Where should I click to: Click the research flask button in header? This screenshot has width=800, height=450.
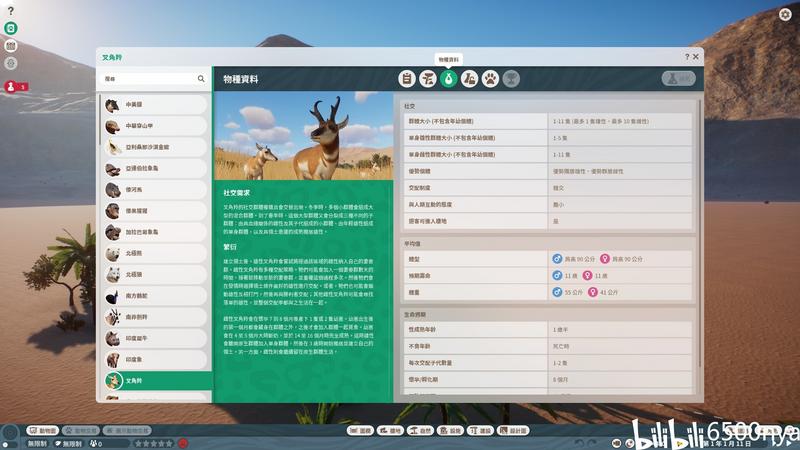pyautogui.click(x=679, y=79)
